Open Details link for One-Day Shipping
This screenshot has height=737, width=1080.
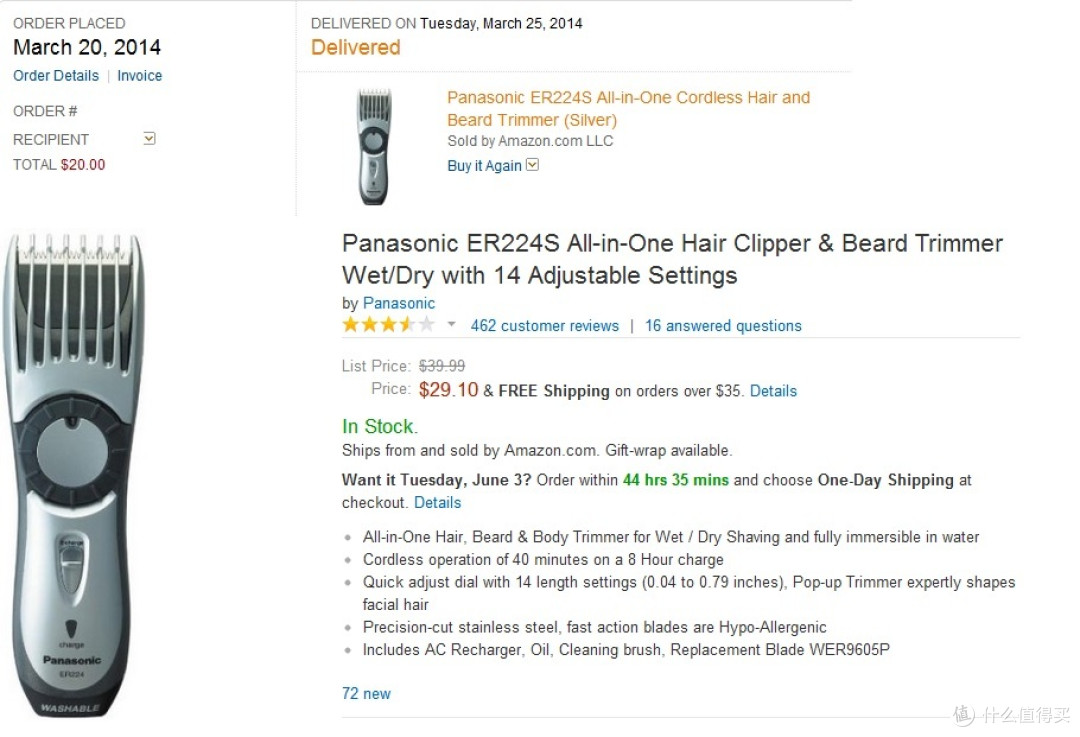437,503
